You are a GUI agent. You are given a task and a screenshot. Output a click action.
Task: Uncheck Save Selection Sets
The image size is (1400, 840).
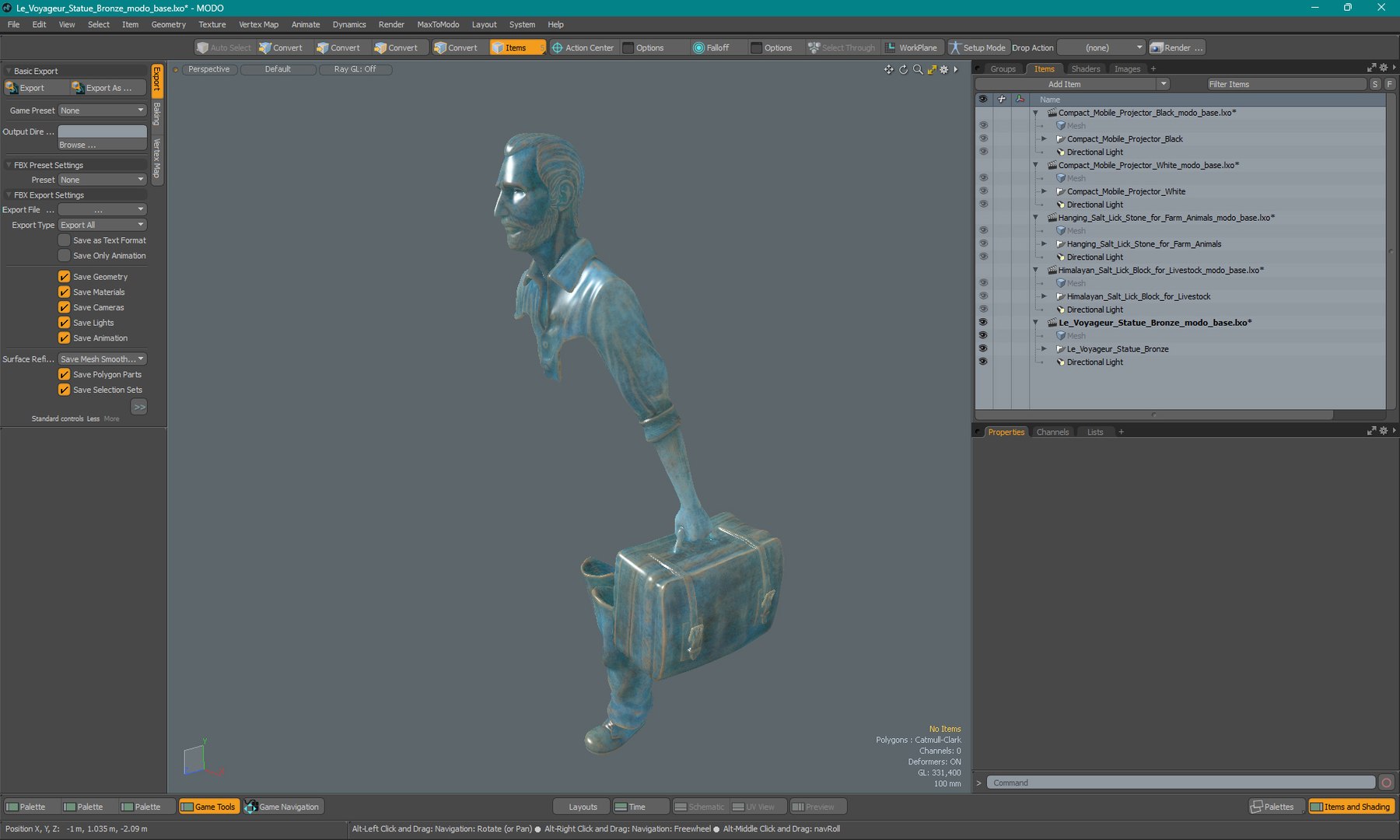[x=65, y=390]
